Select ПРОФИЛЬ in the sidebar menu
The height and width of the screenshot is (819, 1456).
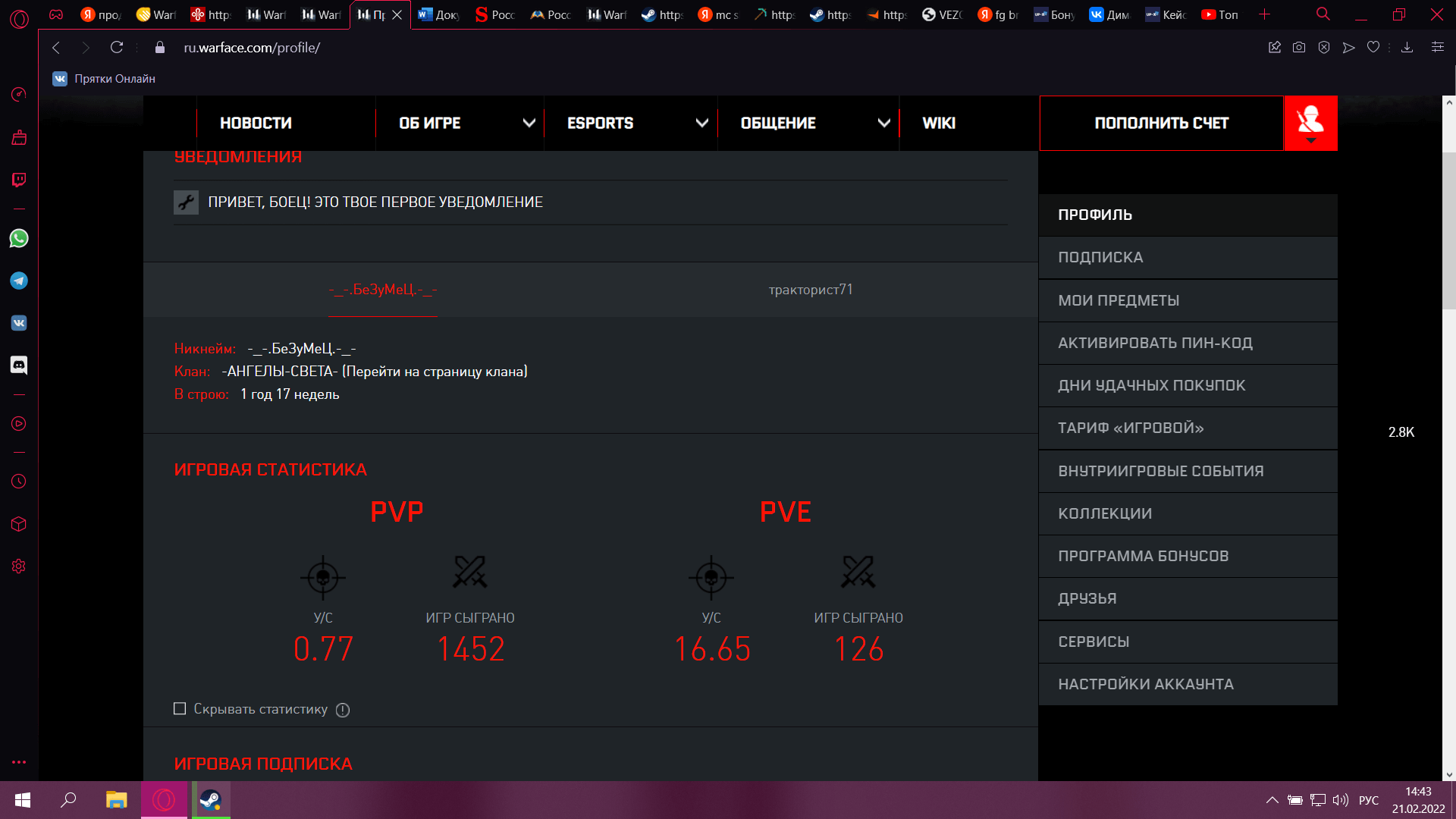[x=1188, y=215]
